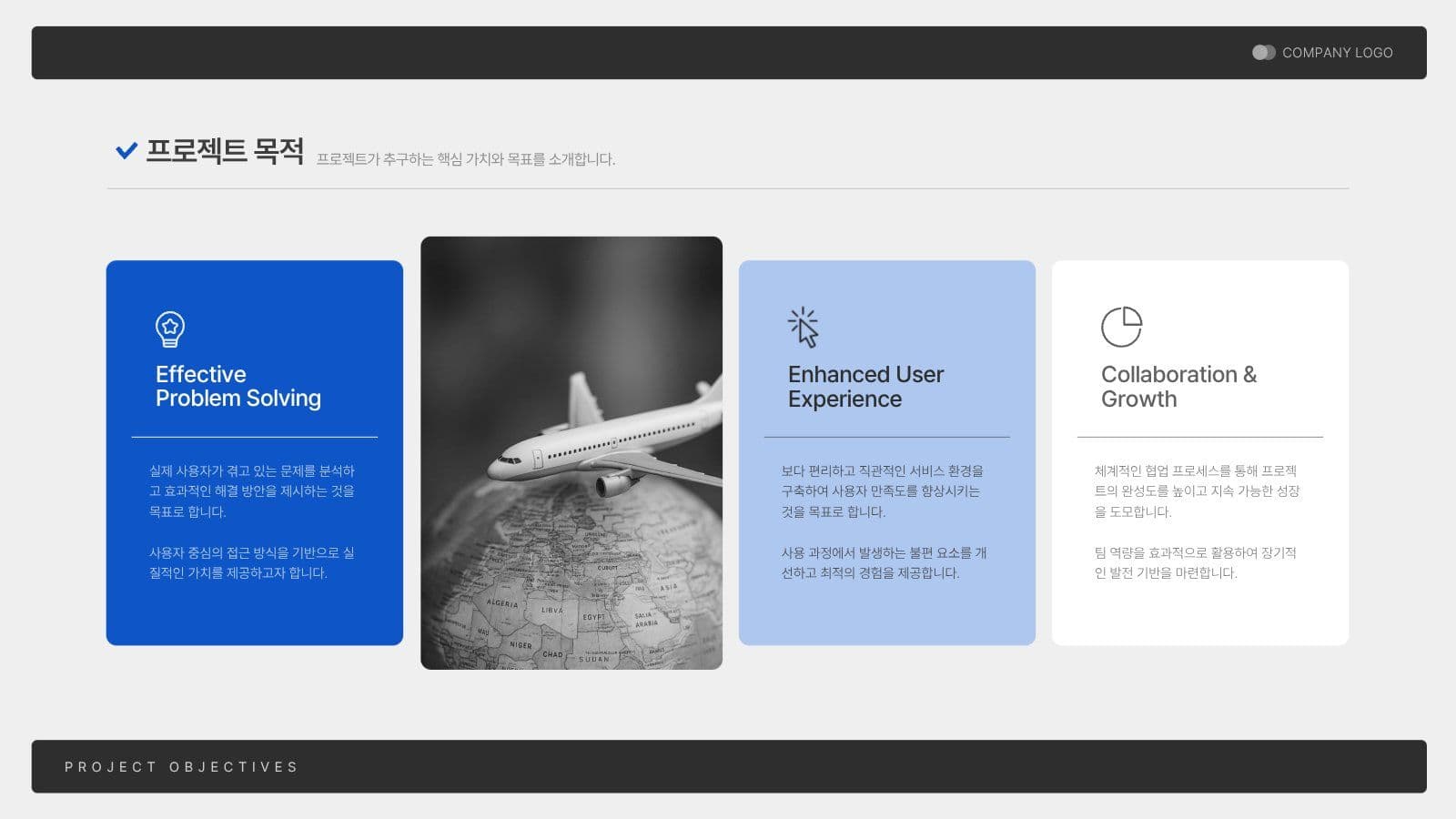1456x819 pixels.
Task: Select the Effective Problem Solving title
Action: coord(238,386)
